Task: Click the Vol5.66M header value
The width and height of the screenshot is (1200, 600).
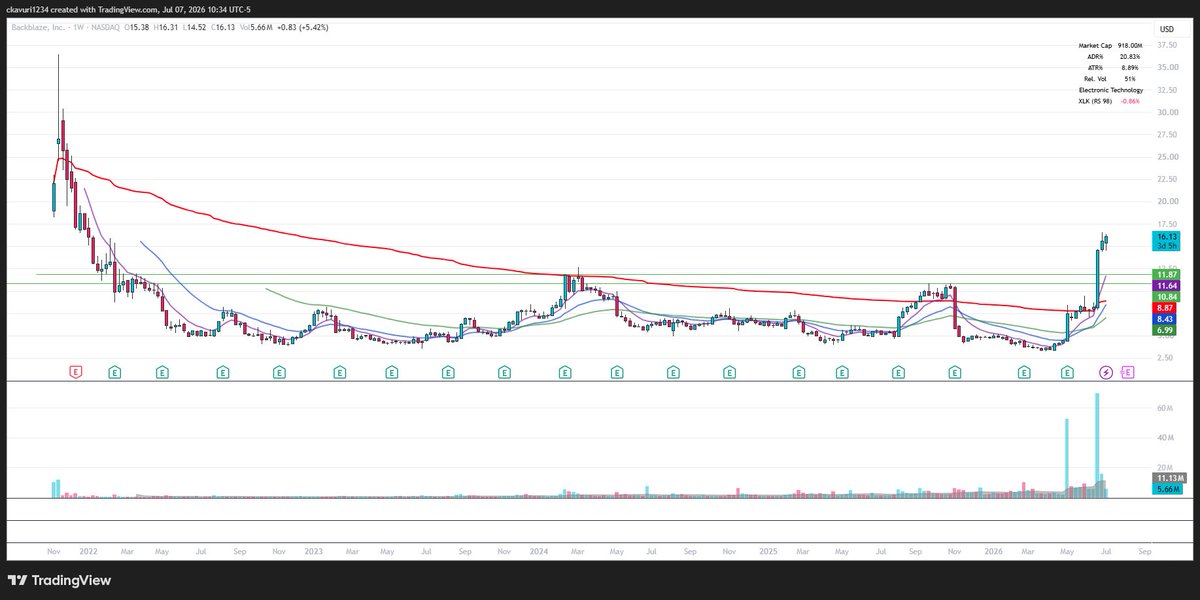Action: (257, 27)
